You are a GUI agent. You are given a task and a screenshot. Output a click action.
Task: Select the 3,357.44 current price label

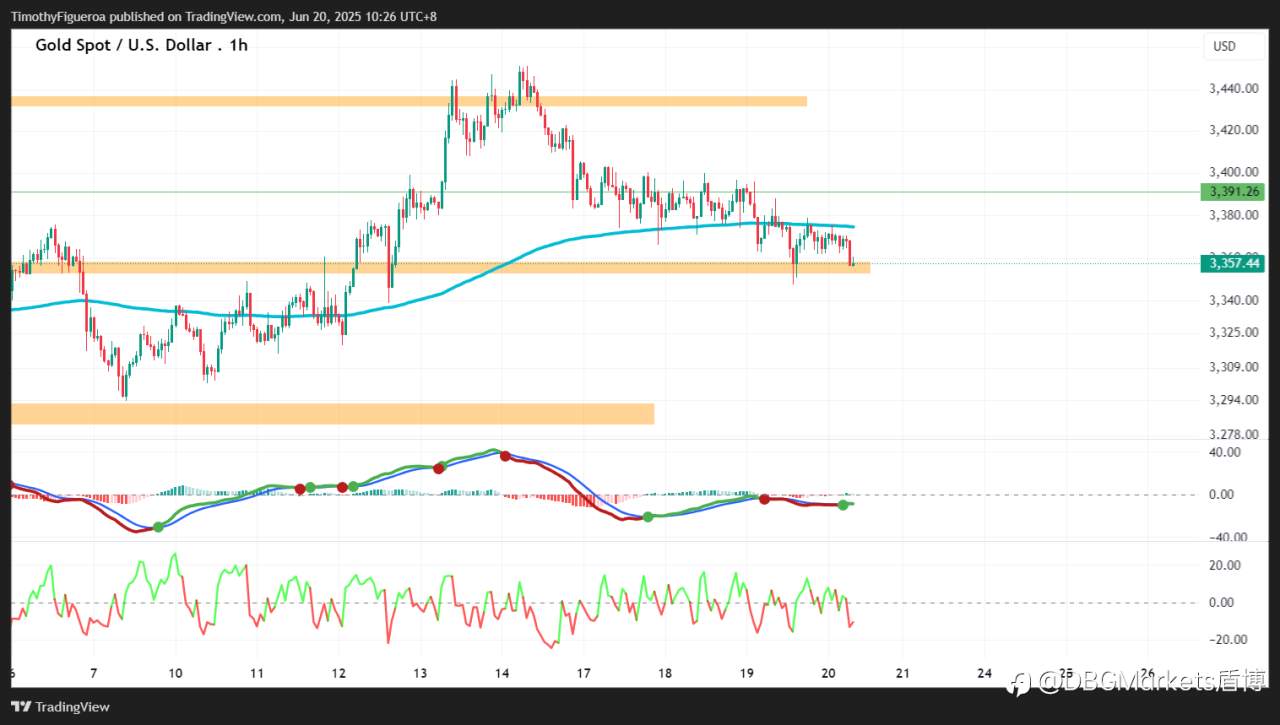tap(1233, 263)
